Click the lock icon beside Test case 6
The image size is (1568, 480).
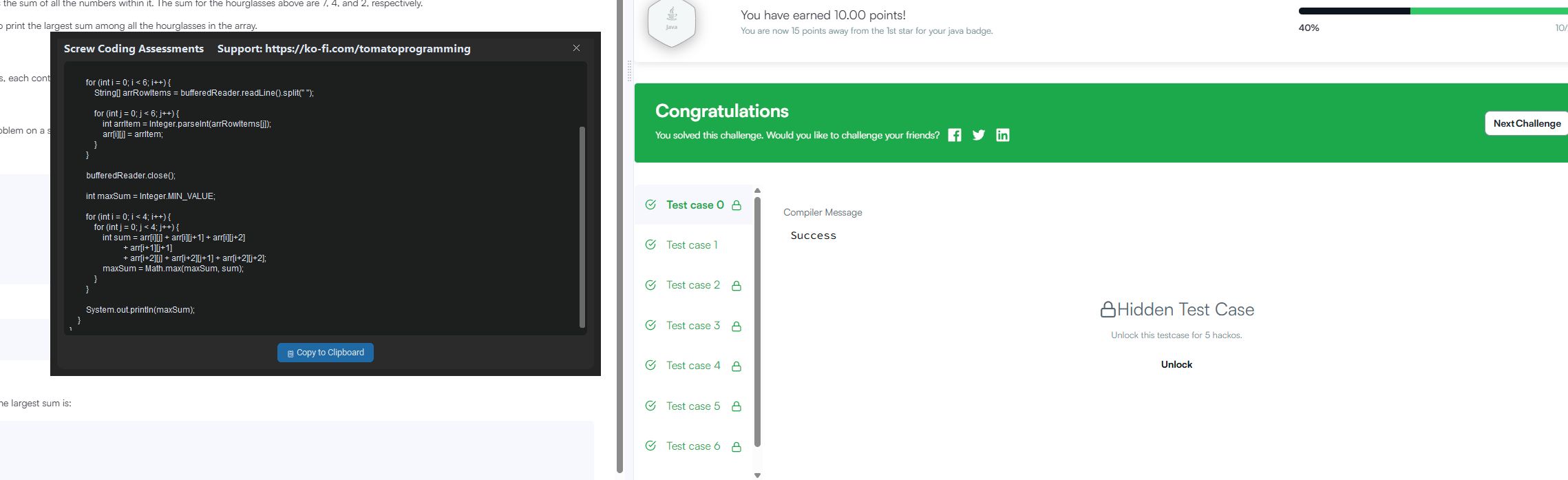[737, 447]
